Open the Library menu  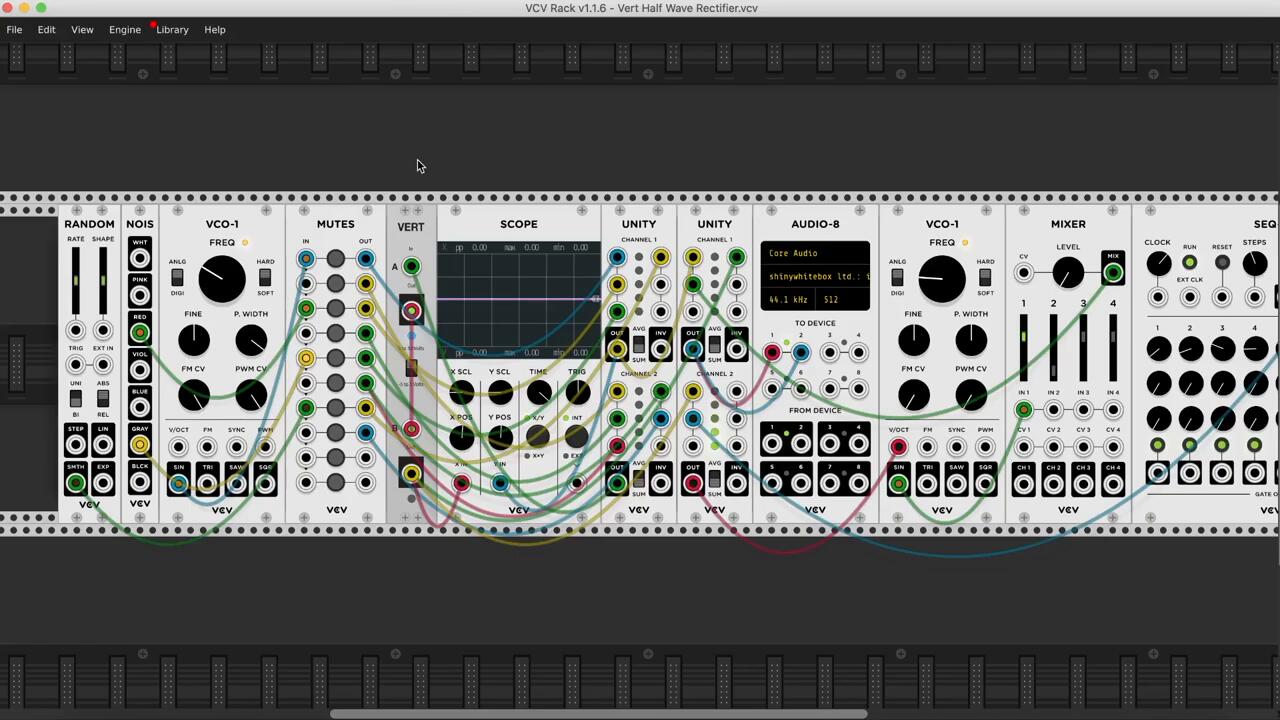coord(172,30)
